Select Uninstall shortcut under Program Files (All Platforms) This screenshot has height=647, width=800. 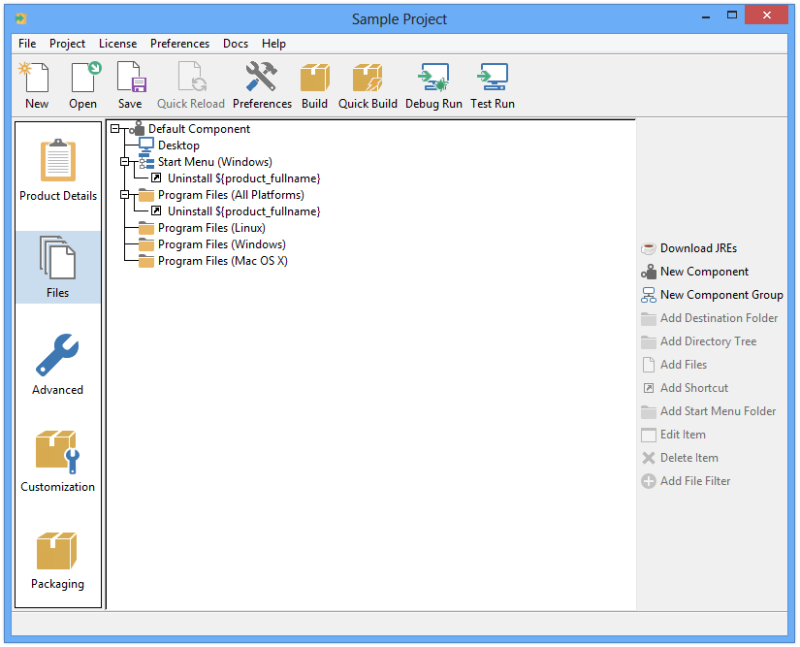coord(244,212)
